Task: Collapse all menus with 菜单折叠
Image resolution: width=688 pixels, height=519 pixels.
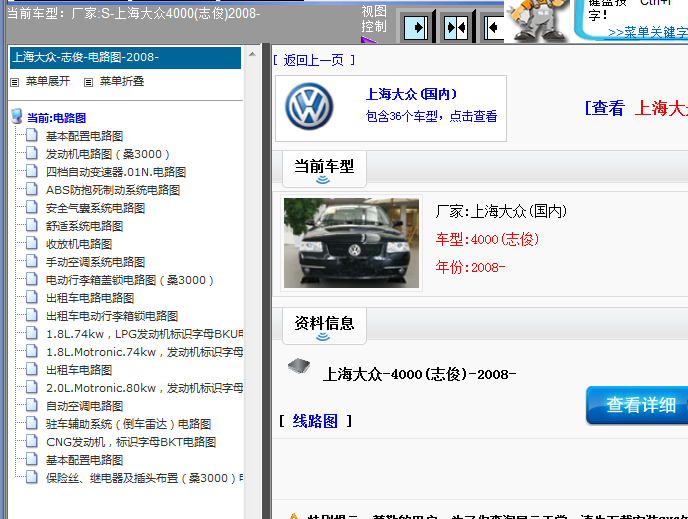Action: [122, 81]
